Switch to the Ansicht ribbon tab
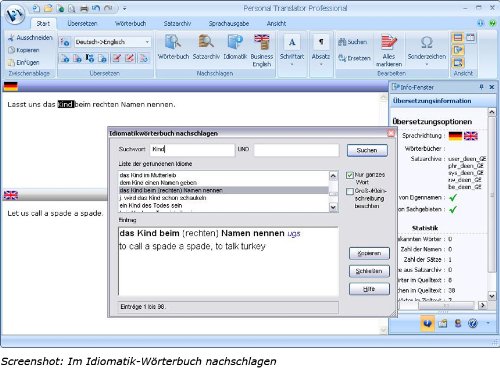Viewport: 500px width, 376px height. coord(276,23)
